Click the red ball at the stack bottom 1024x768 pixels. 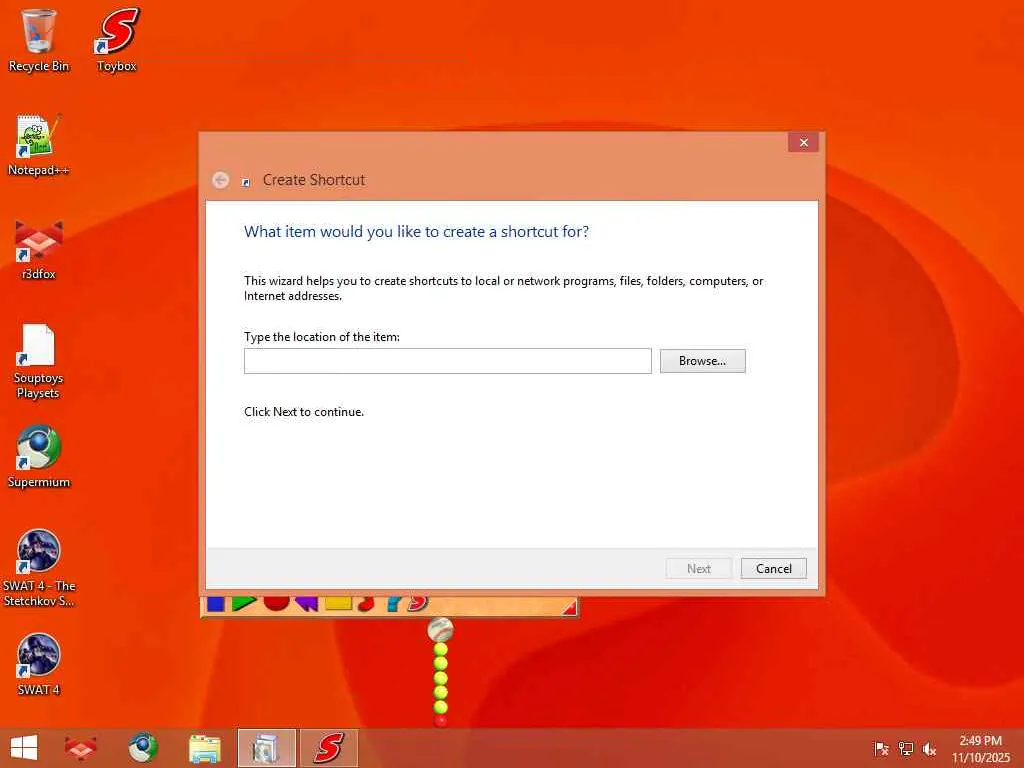pos(441,720)
